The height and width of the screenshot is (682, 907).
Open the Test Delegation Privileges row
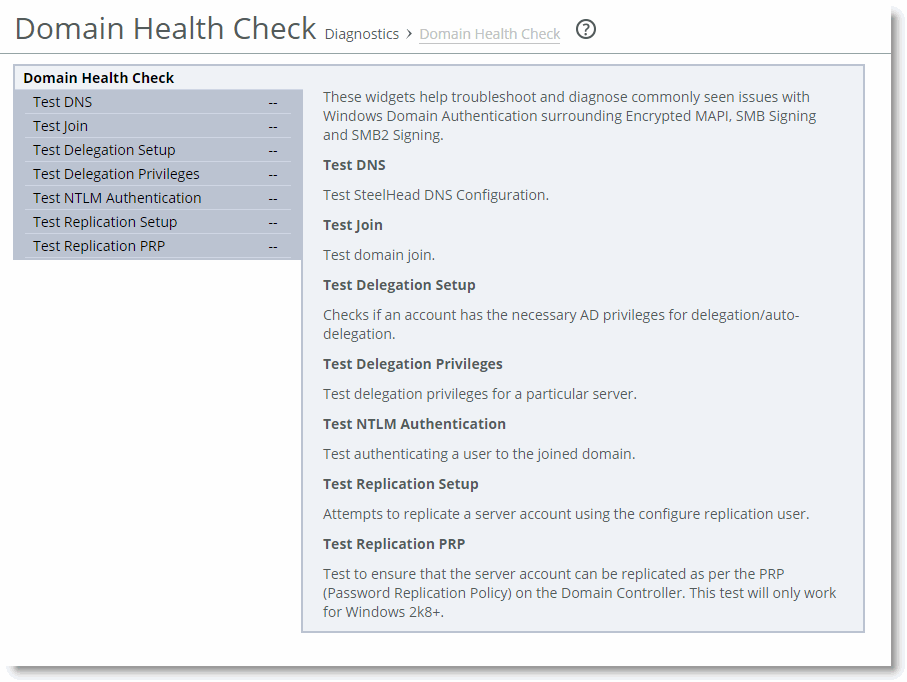click(x=157, y=174)
